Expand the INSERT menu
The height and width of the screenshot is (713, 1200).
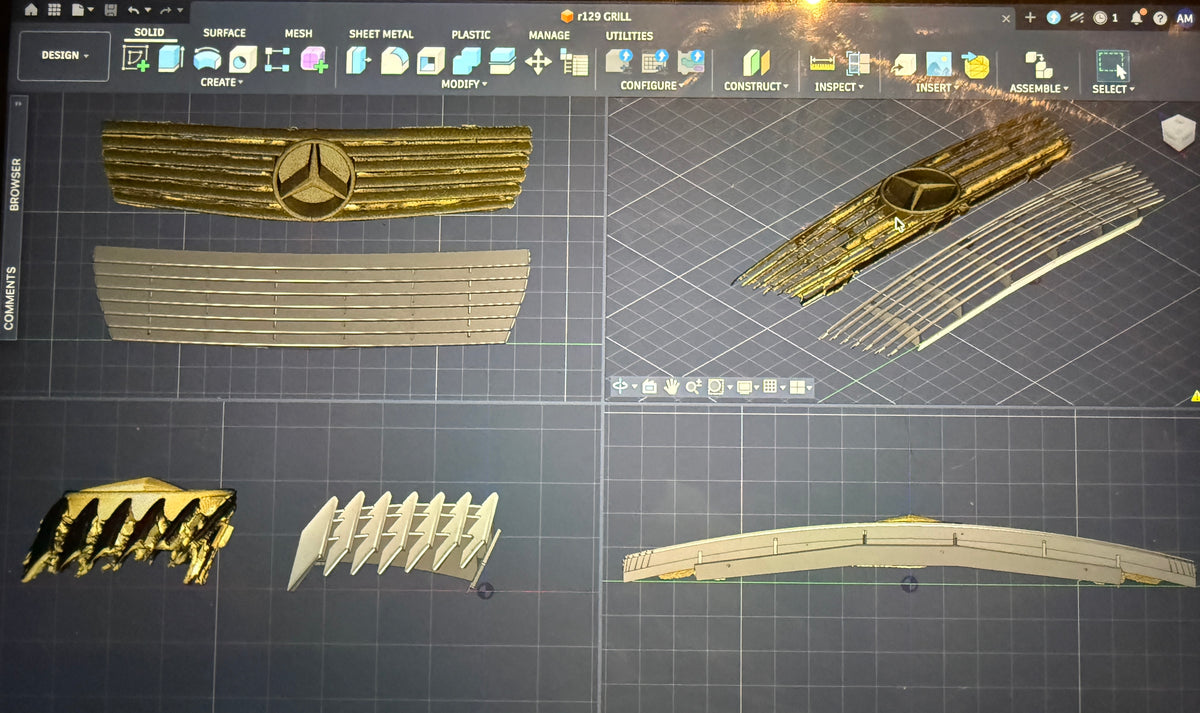[937, 88]
